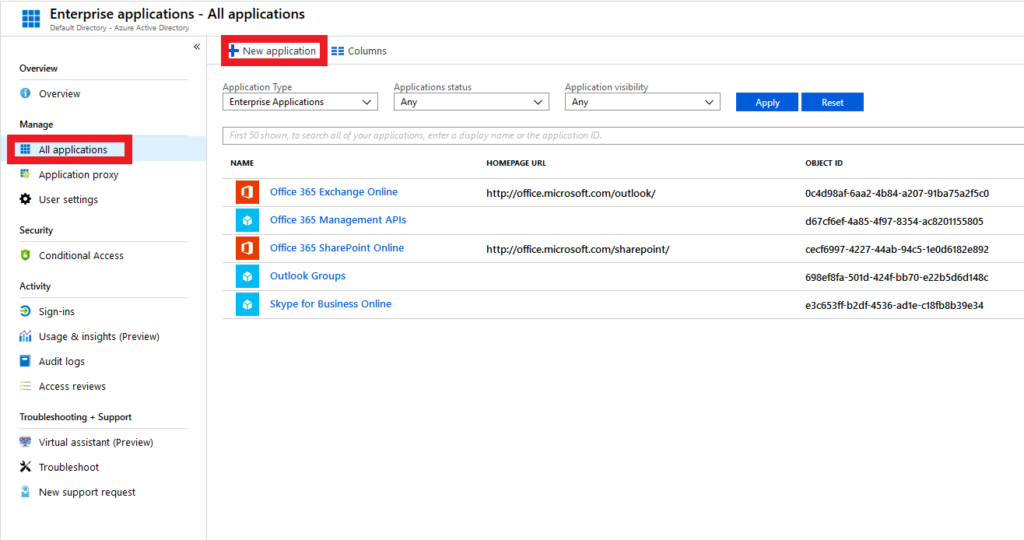Click the Troubleshoot tools icon
The image size is (1024, 540).
pyautogui.click(x=25, y=467)
